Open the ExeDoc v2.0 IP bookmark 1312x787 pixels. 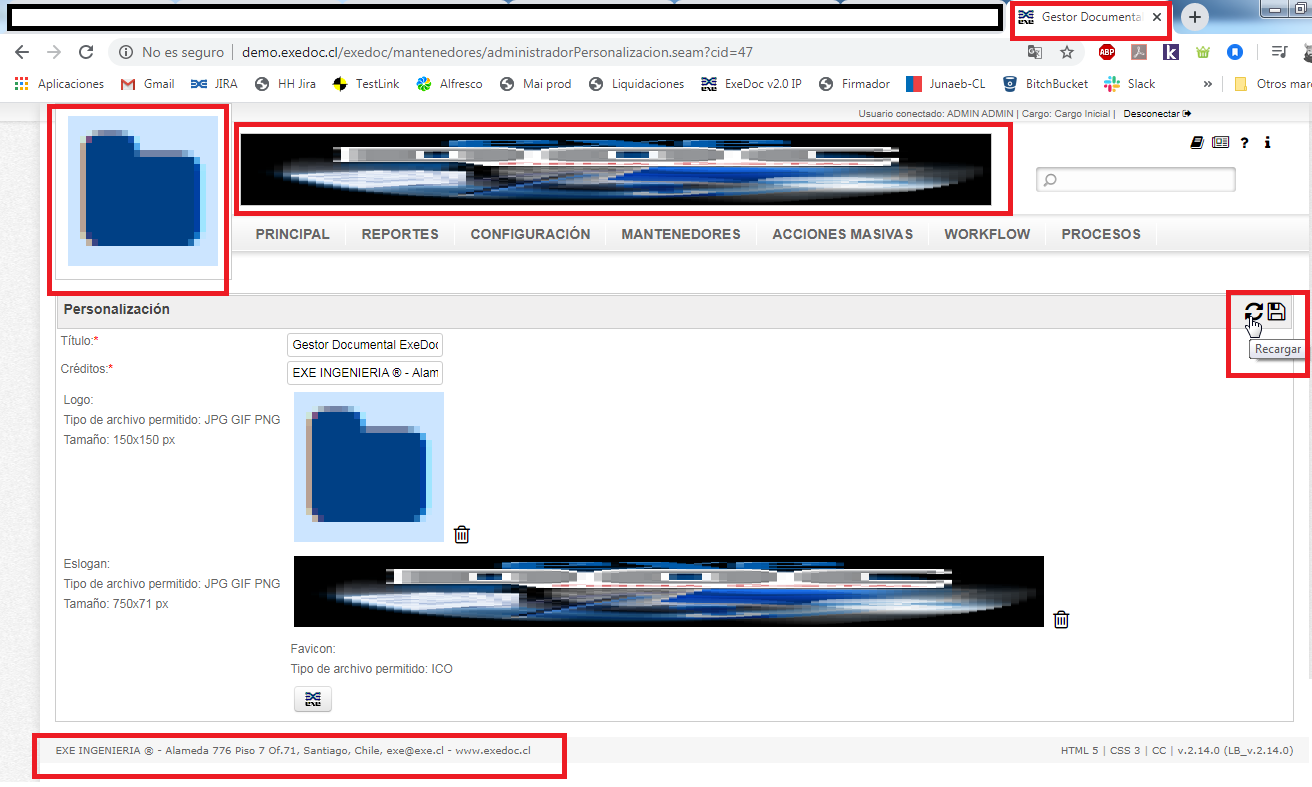click(751, 84)
